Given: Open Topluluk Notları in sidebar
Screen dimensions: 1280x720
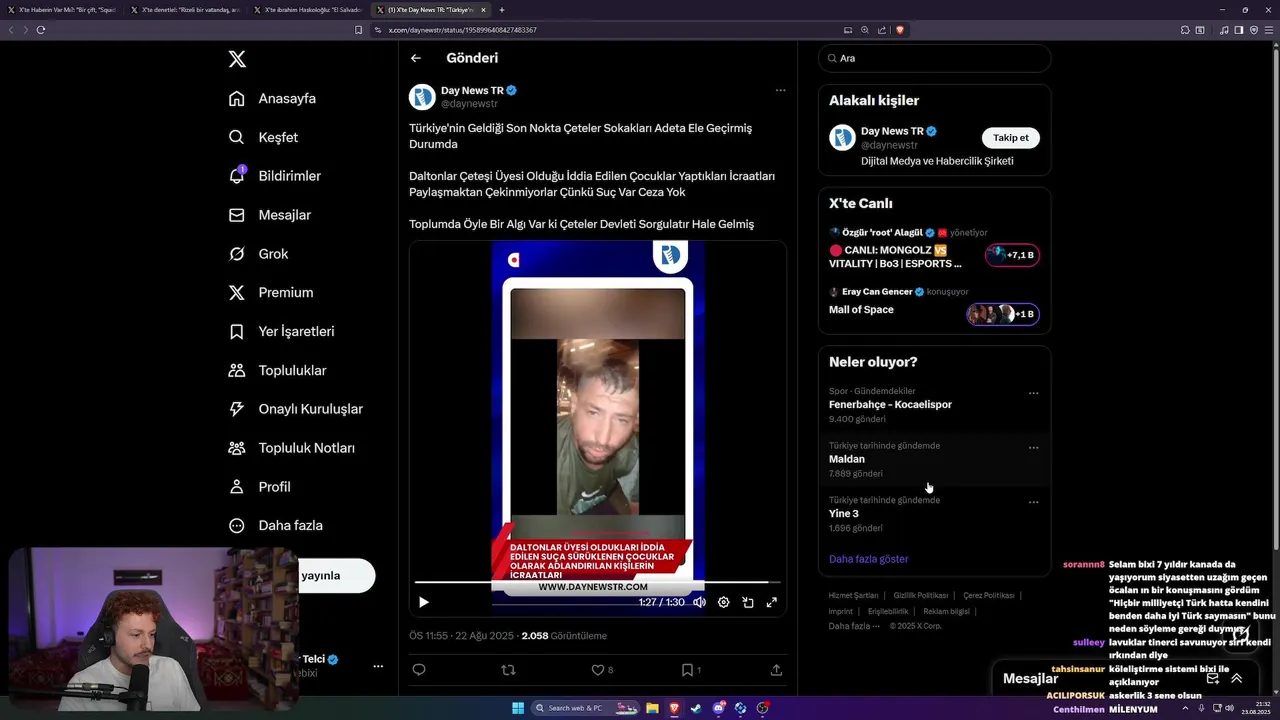Looking at the screenshot, I should point(291,448).
